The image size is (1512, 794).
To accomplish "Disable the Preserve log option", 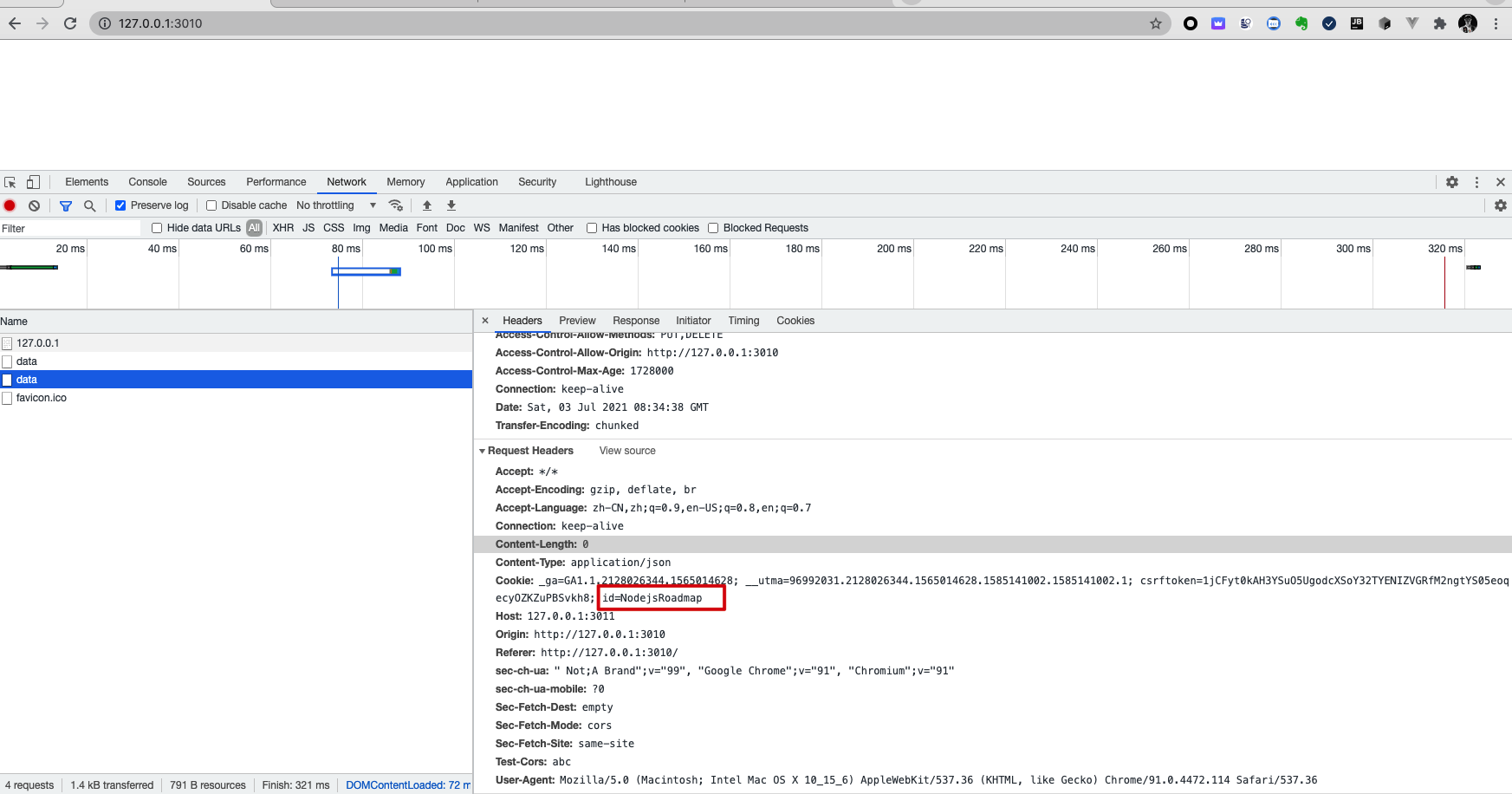I will [120, 205].
